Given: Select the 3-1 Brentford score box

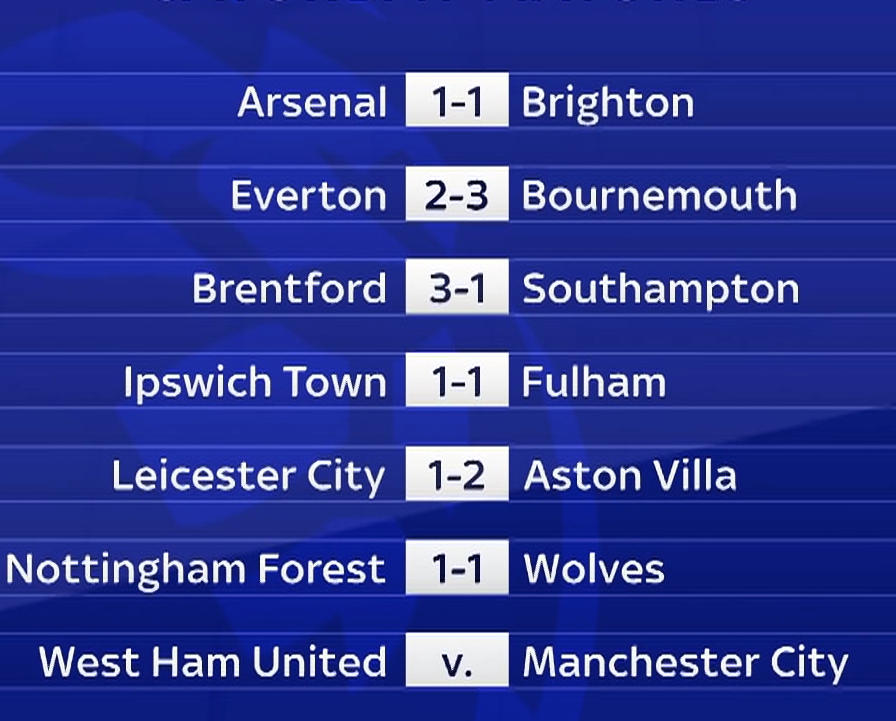Looking at the screenshot, I should [457, 287].
